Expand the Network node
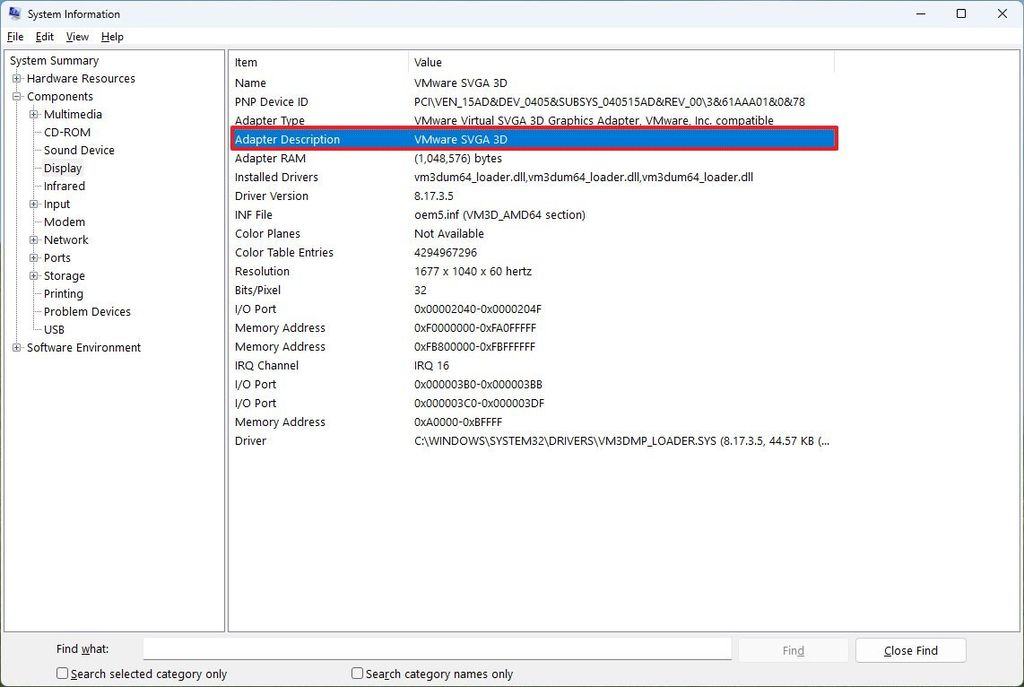The image size is (1024, 687). [x=34, y=240]
